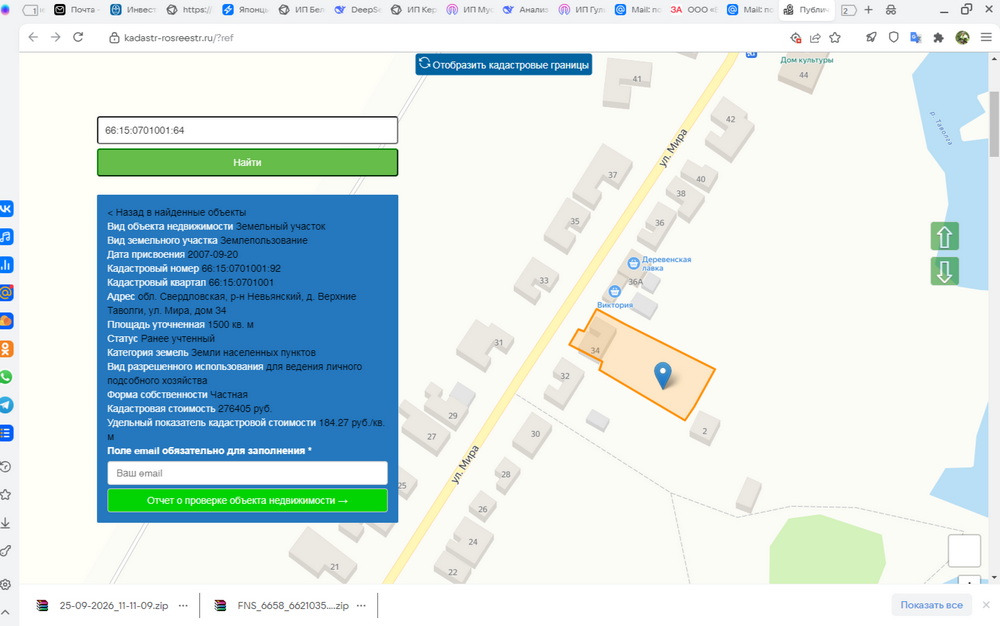Open browsing history in the sidebar
Image resolution: width=1000 pixels, height=626 pixels.
[6, 467]
